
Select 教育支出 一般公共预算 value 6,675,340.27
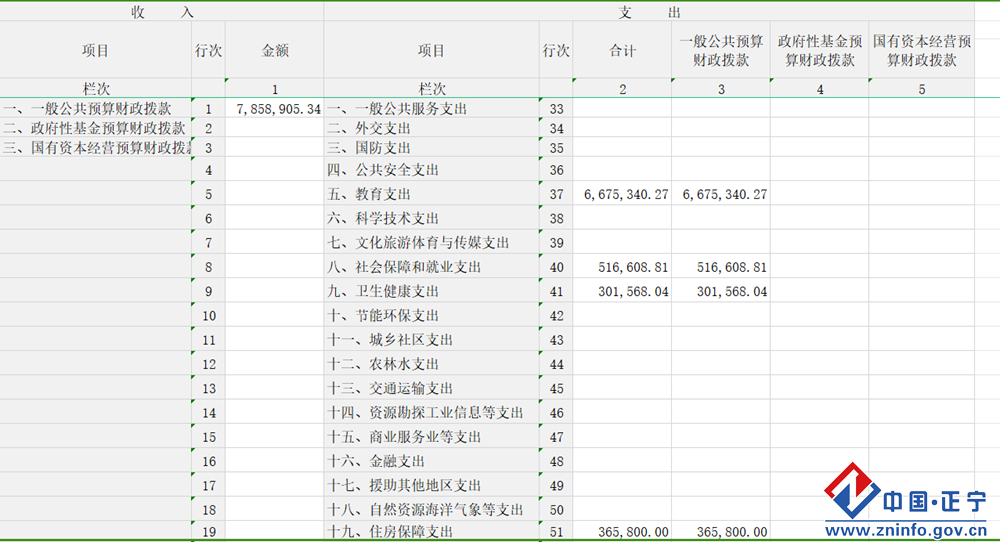[721, 194]
